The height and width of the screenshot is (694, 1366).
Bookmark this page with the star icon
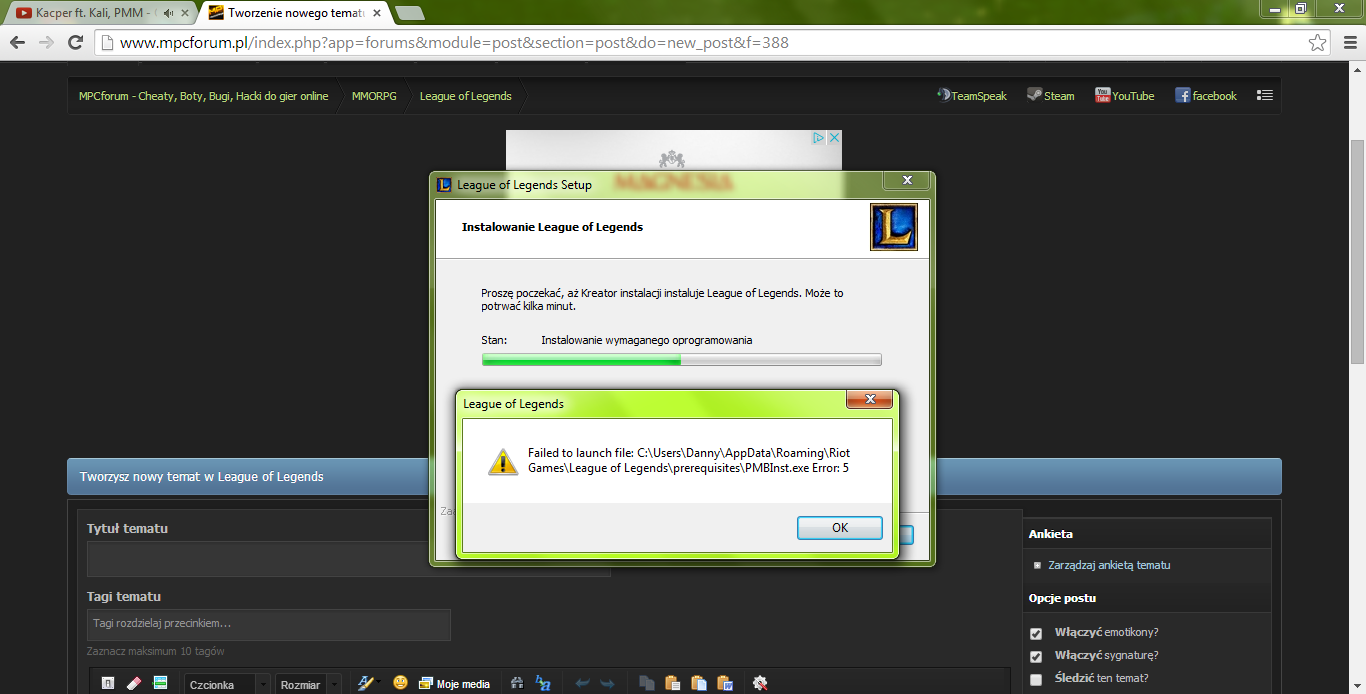tap(1318, 43)
